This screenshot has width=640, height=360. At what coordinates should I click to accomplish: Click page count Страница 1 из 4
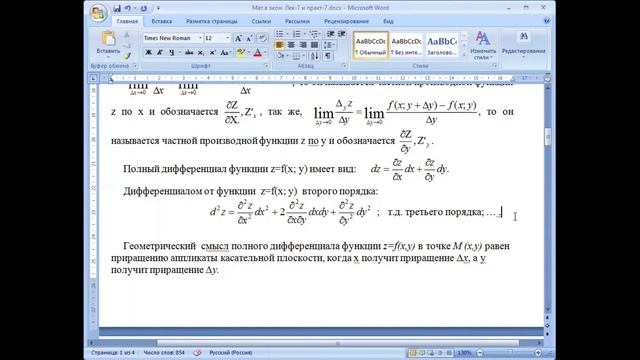pyautogui.click(x=113, y=353)
